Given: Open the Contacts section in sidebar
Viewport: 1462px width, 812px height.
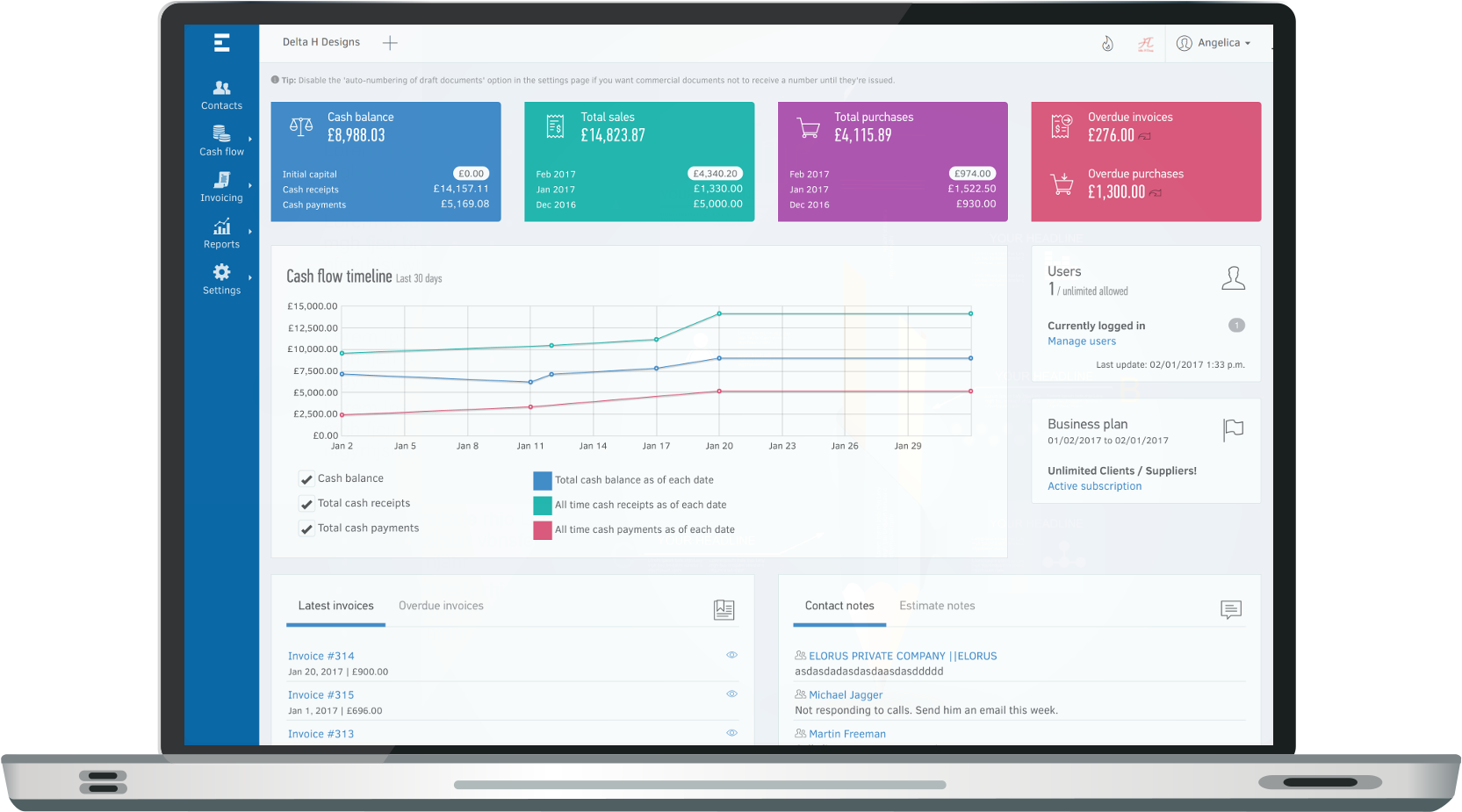Looking at the screenshot, I should [221, 95].
